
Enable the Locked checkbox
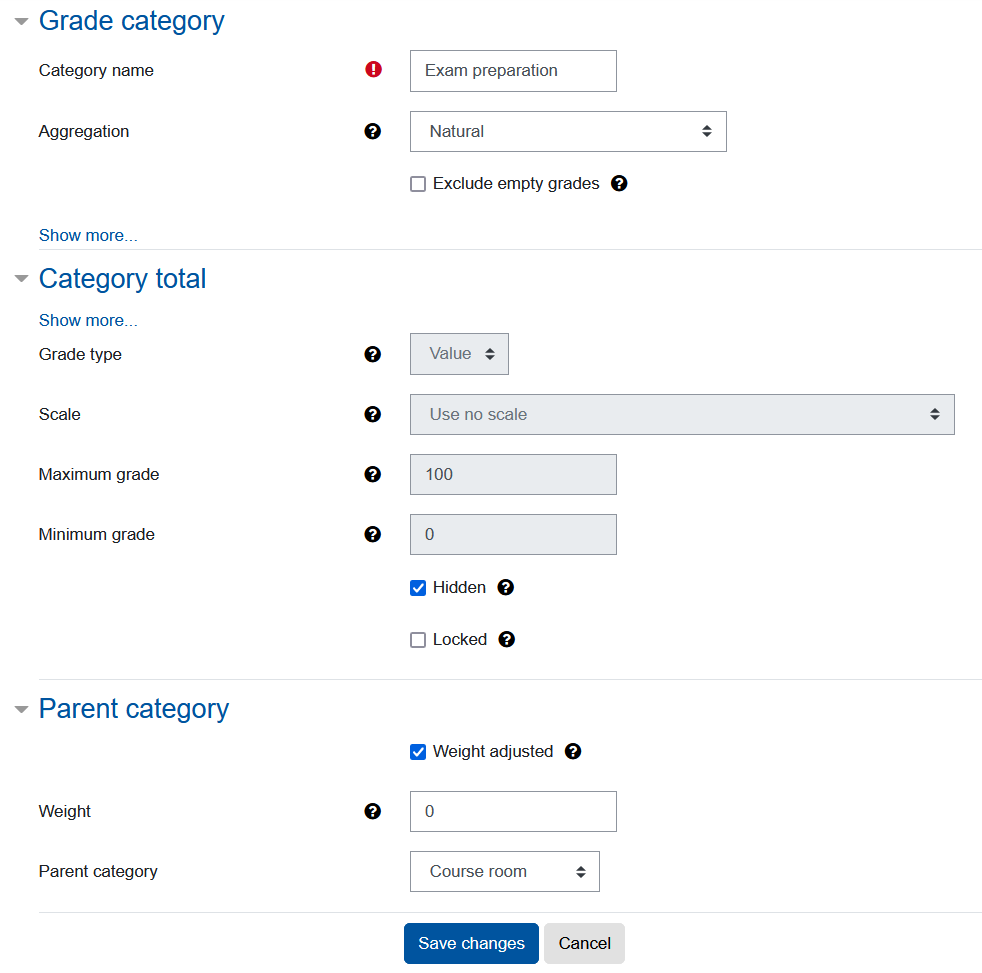coord(418,639)
